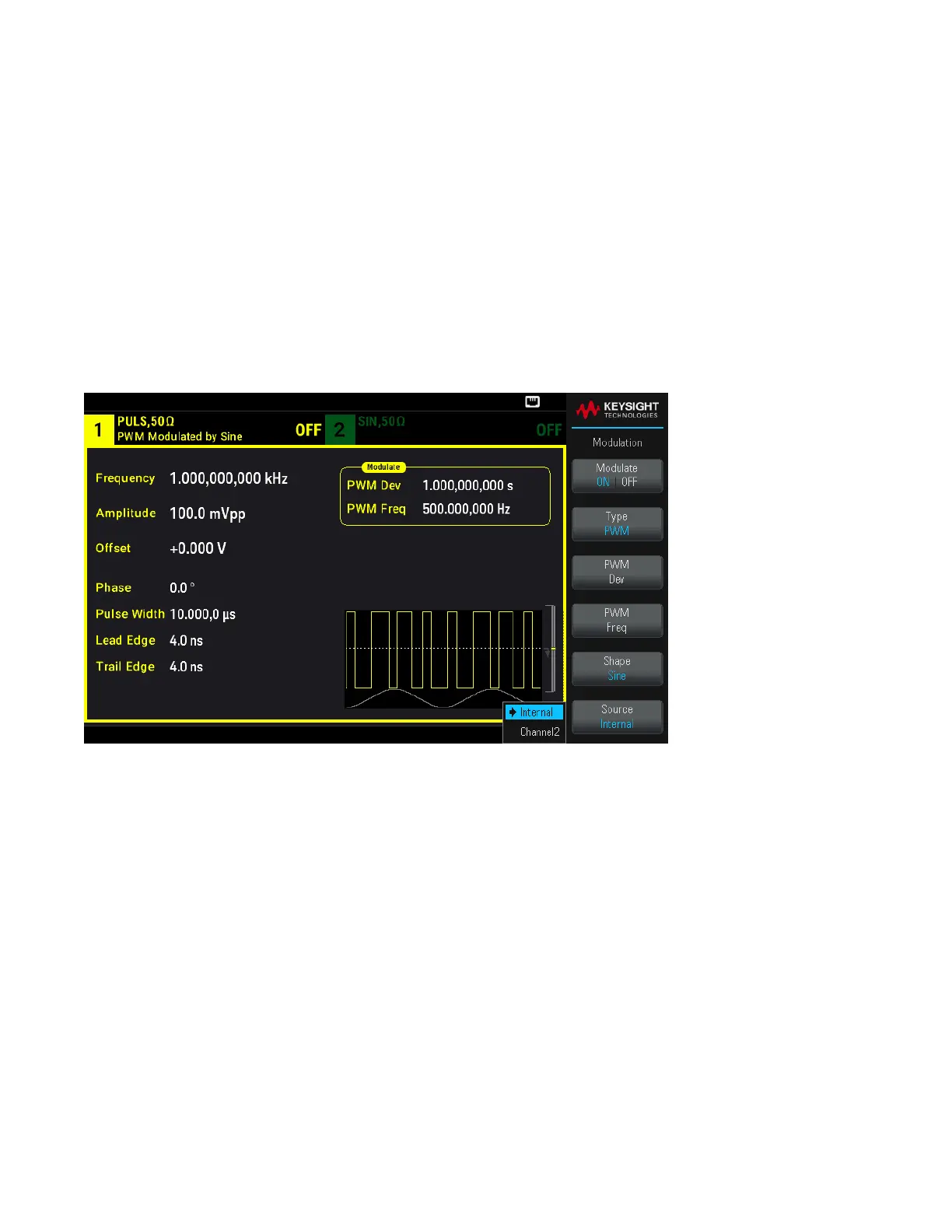The image size is (952, 1232).
Task: Click the Lead Edge parameter label
Action: click(x=125, y=641)
